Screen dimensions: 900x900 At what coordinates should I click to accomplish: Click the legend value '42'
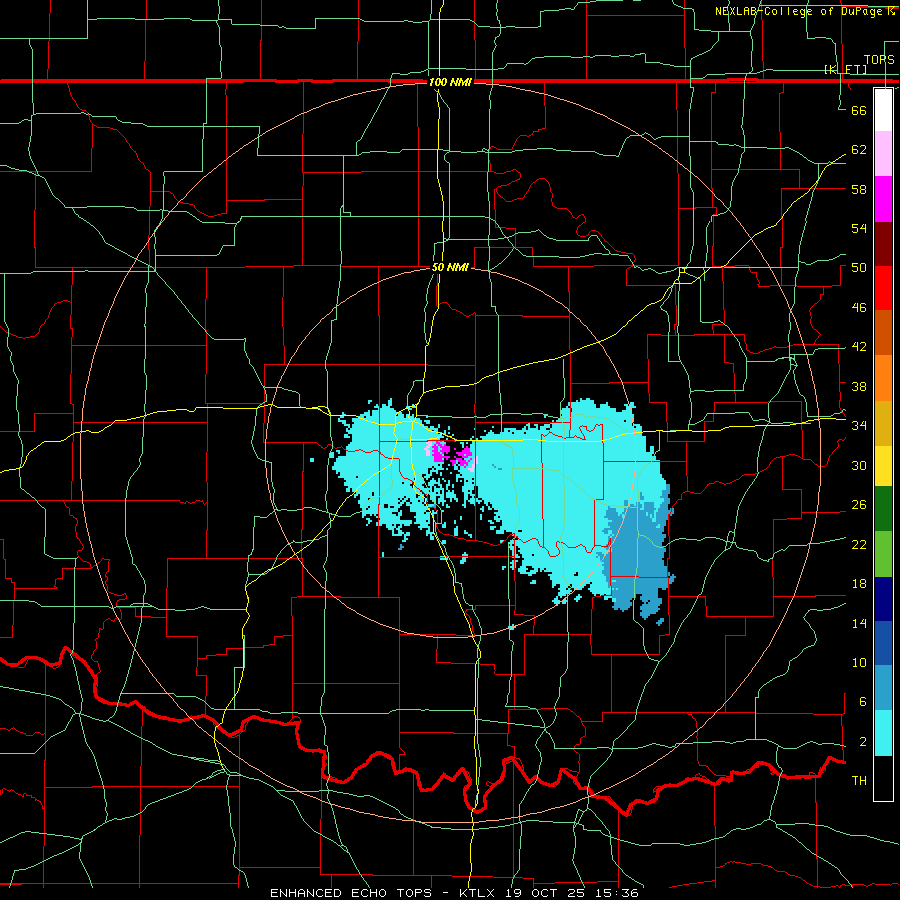click(859, 347)
